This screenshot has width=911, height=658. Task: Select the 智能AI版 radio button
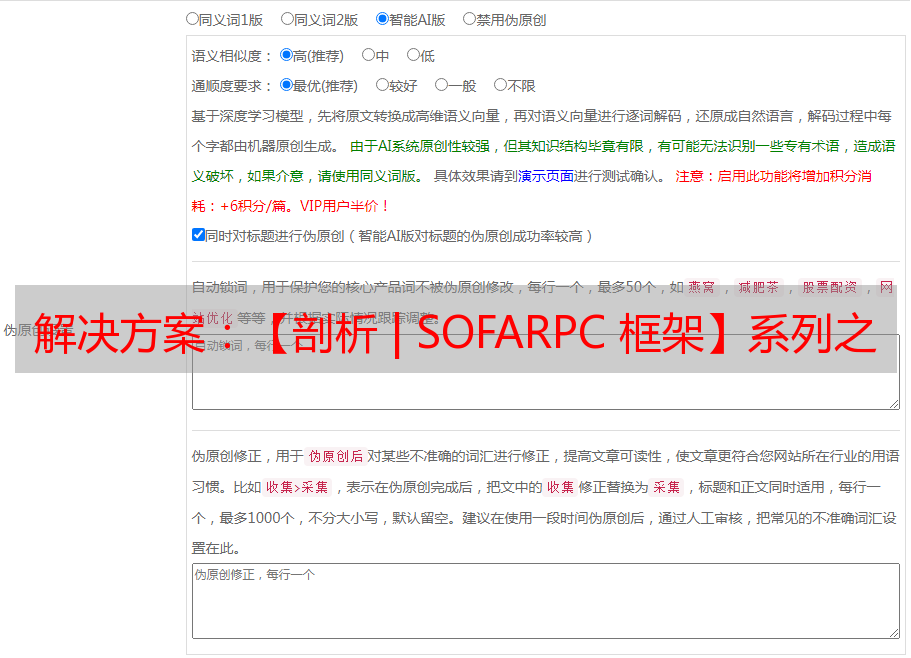(x=382, y=19)
